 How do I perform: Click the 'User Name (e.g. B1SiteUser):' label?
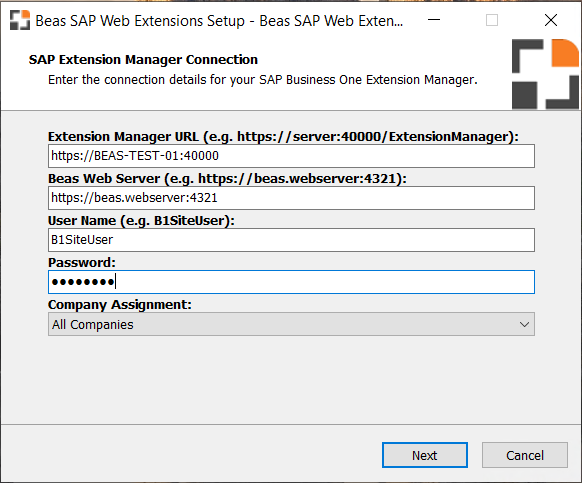pyautogui.click(x=141, y=221)
